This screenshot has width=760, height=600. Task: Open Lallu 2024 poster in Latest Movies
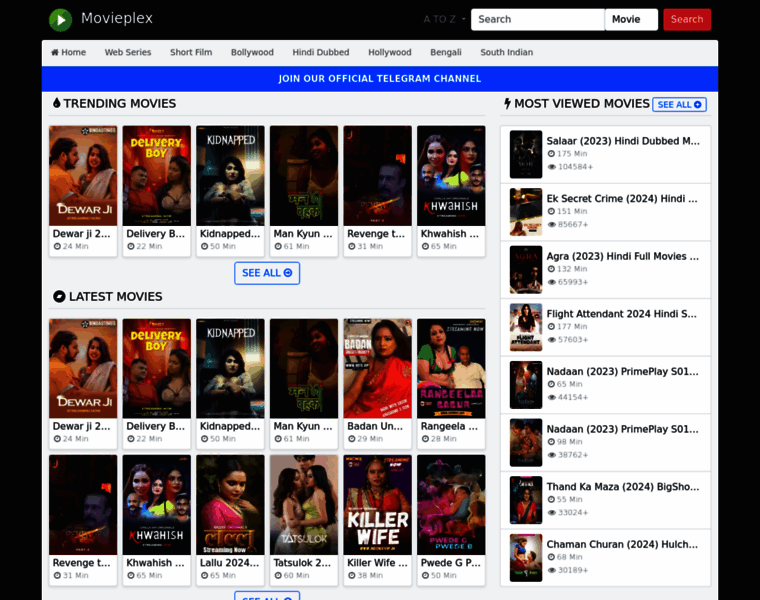(230, 505)
